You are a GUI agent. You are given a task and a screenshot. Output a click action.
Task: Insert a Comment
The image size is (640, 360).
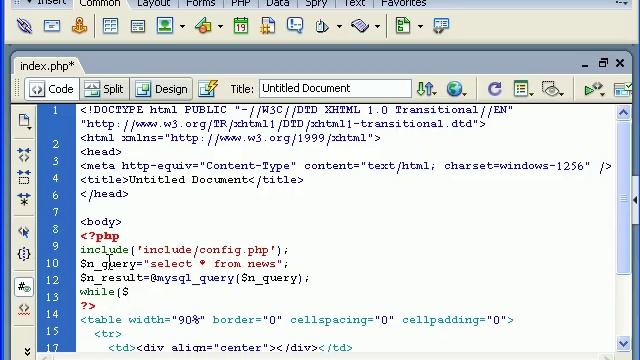[295, 26]
